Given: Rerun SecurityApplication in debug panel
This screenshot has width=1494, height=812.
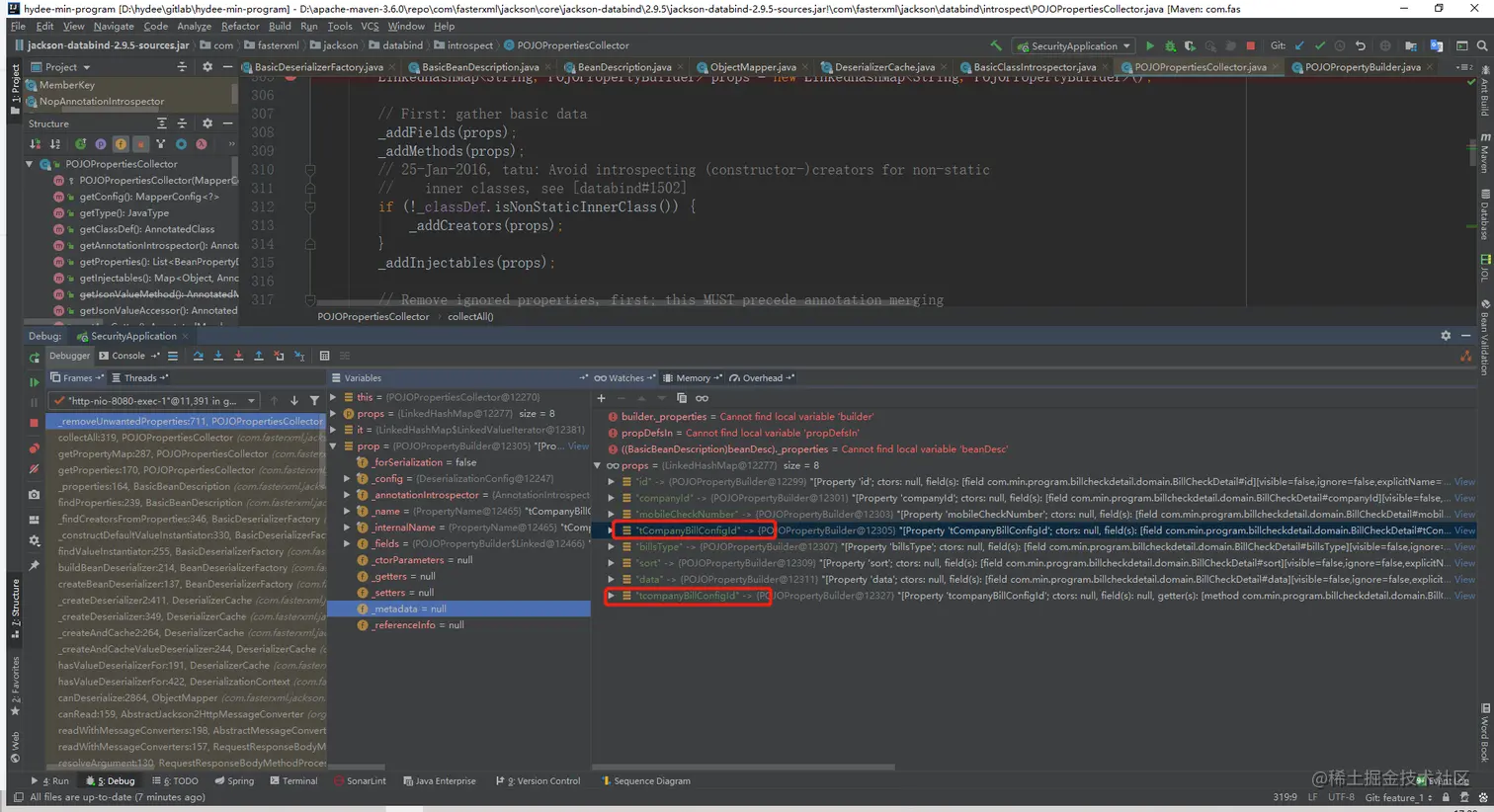Looking at the screenshot, I should tap(34, 358).
